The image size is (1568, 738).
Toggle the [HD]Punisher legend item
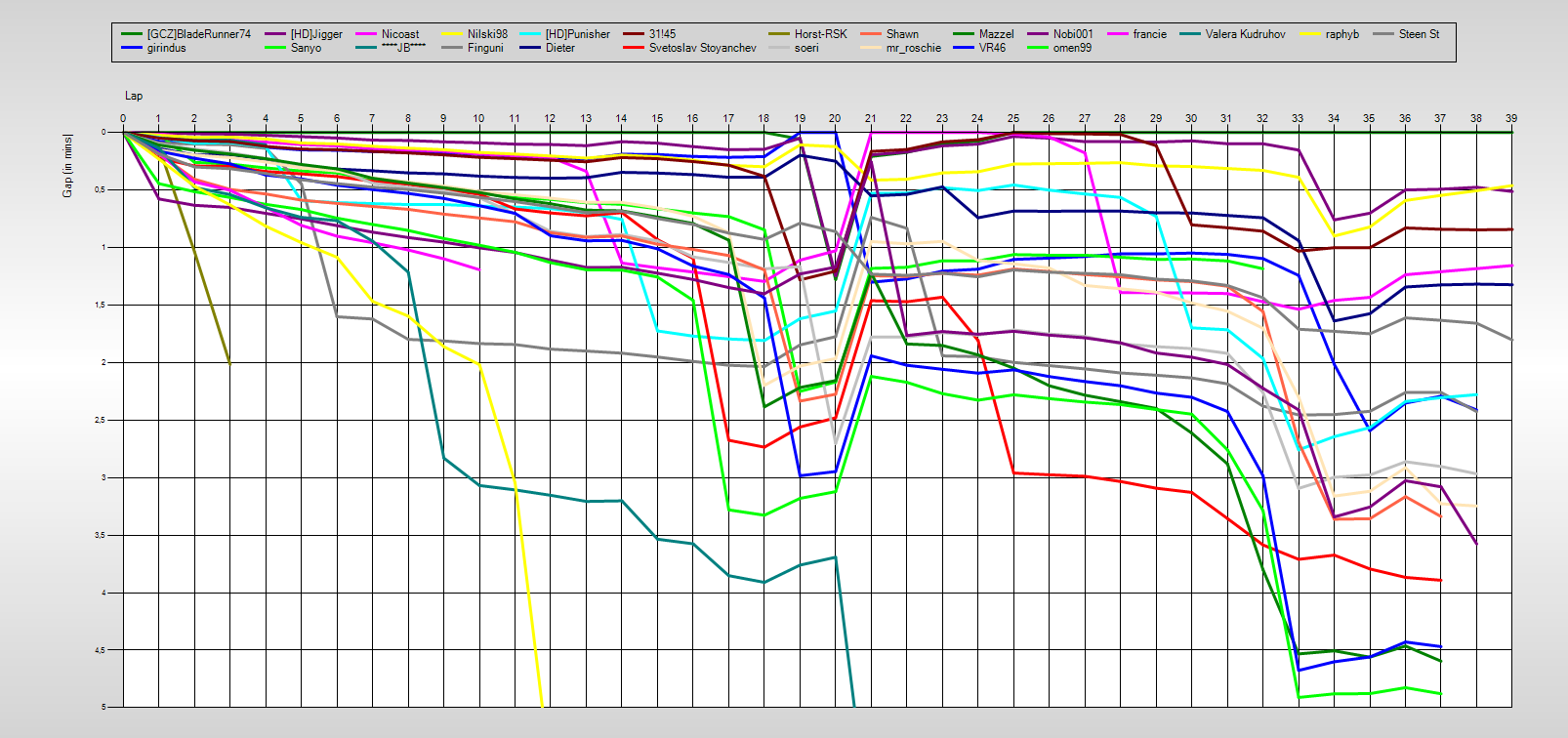coord(577,34)
